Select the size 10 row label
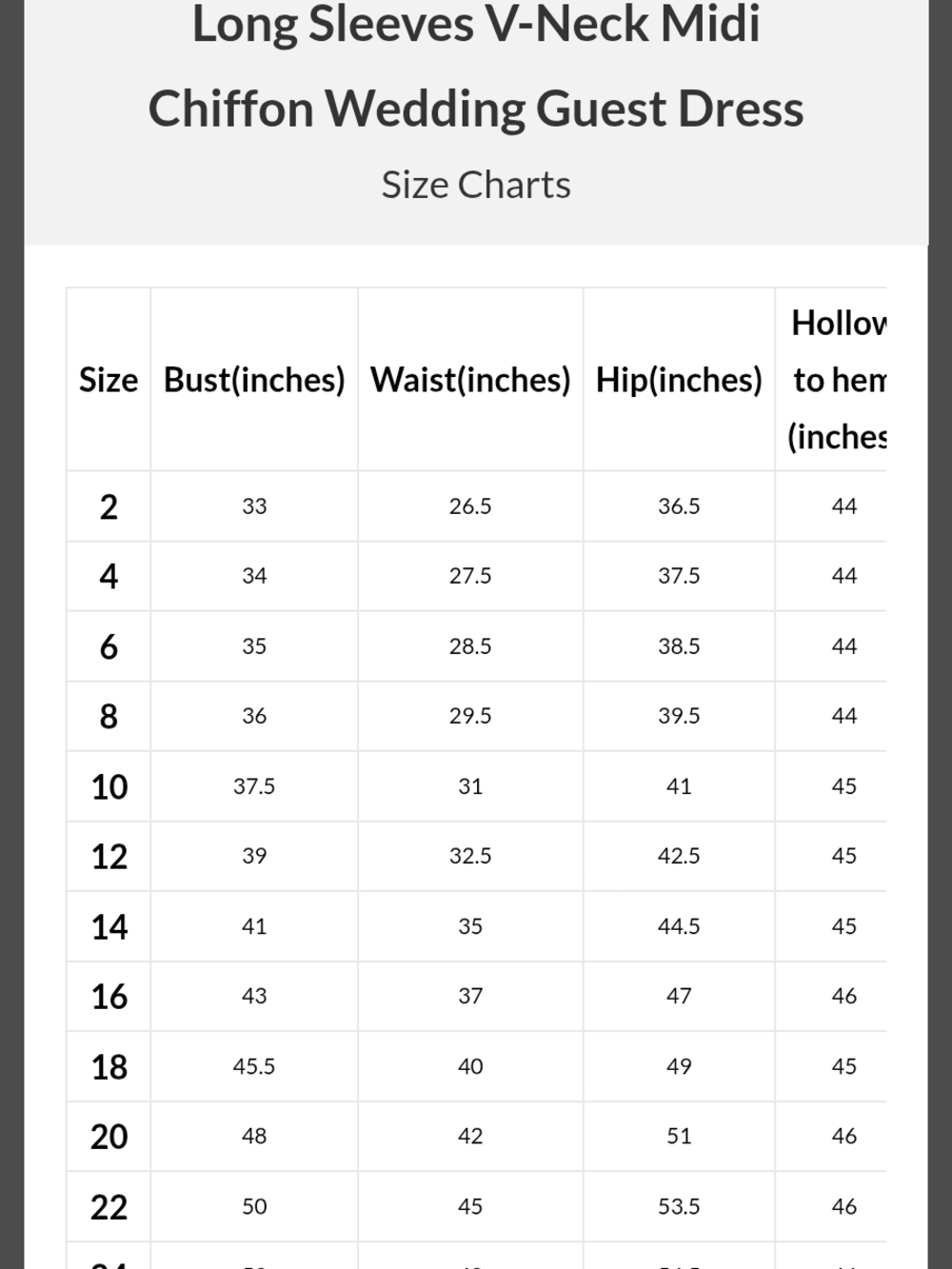Viewport: 952px width, 1269px height. click(x=109, y=786)
